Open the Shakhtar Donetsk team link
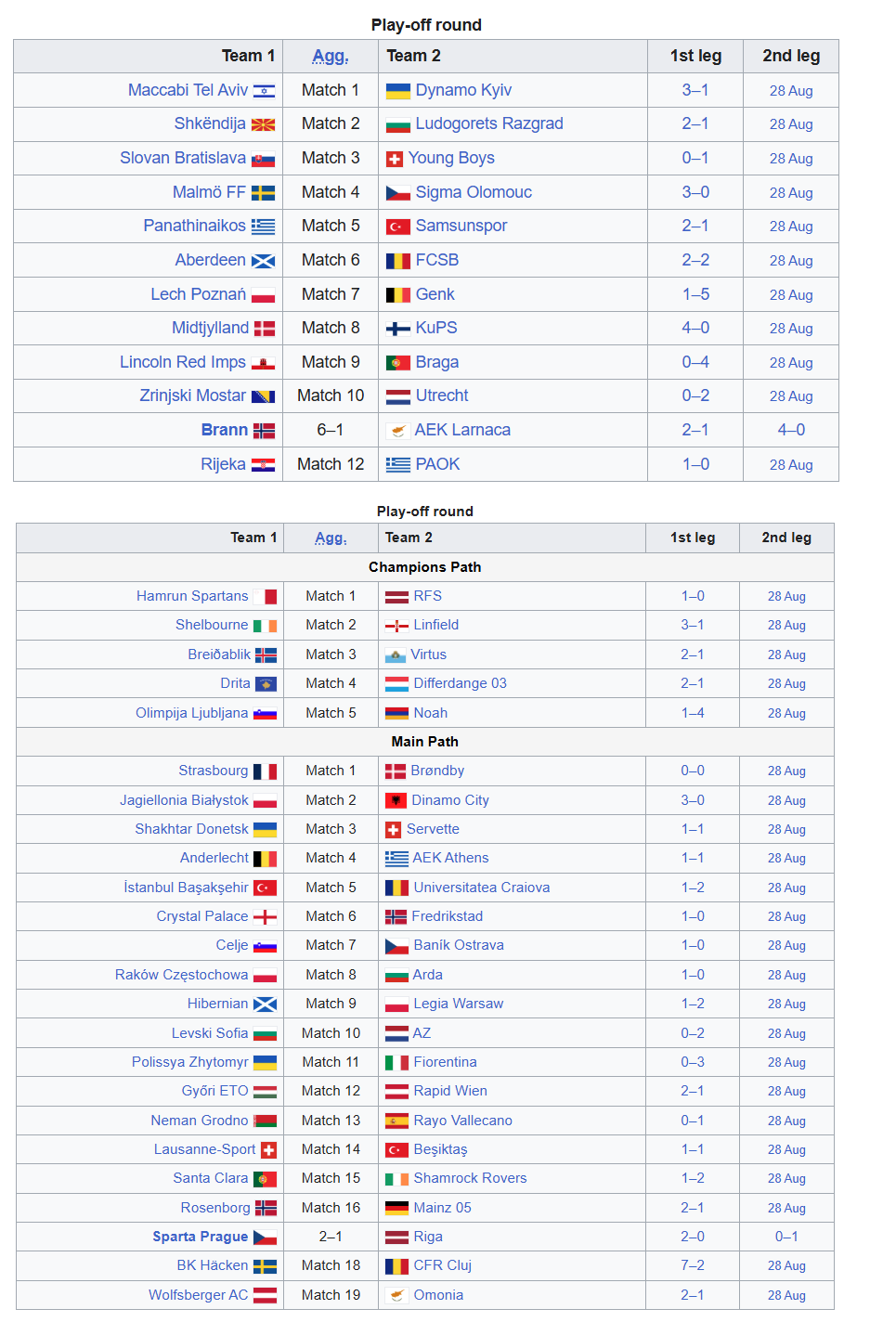The width and height of the screenshot is (896, 1322). click(x=192, y=830)
